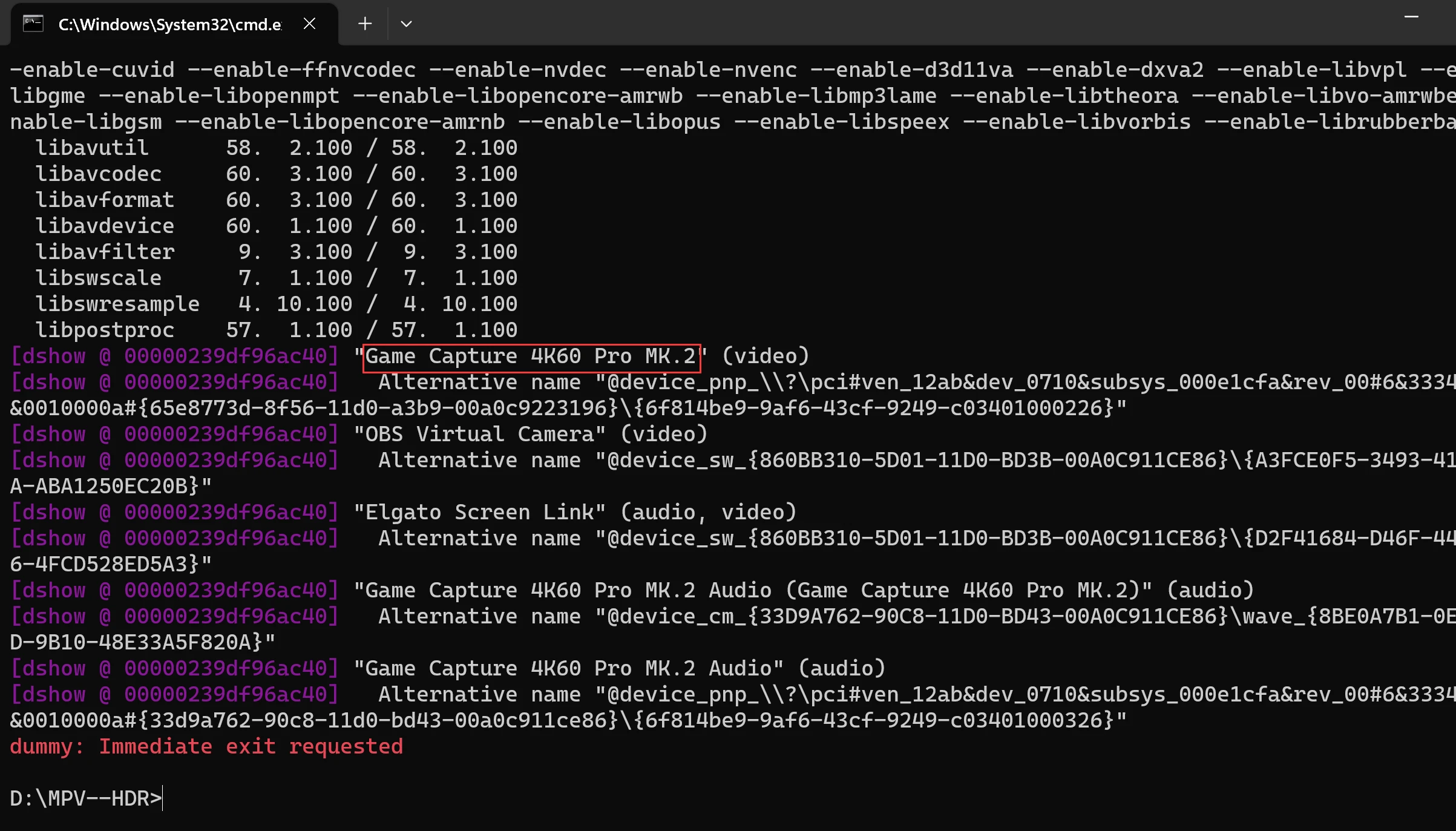Viewport: 1456px width, 831px height.
Task: Click the "Elgato Screen Link" device name
Action: coord(479,513)
